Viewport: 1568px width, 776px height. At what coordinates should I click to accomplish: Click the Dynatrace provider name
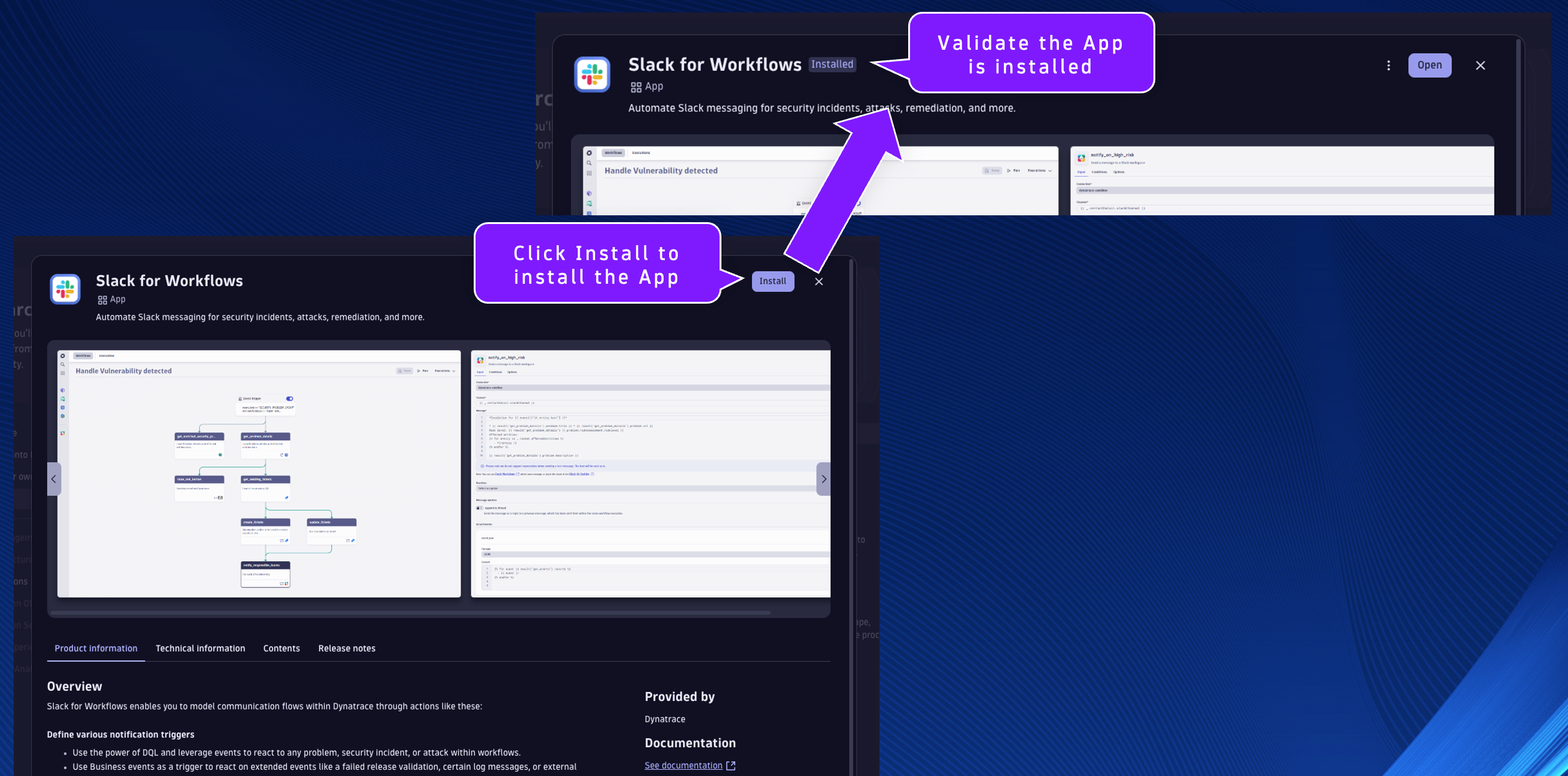(665, 719)
